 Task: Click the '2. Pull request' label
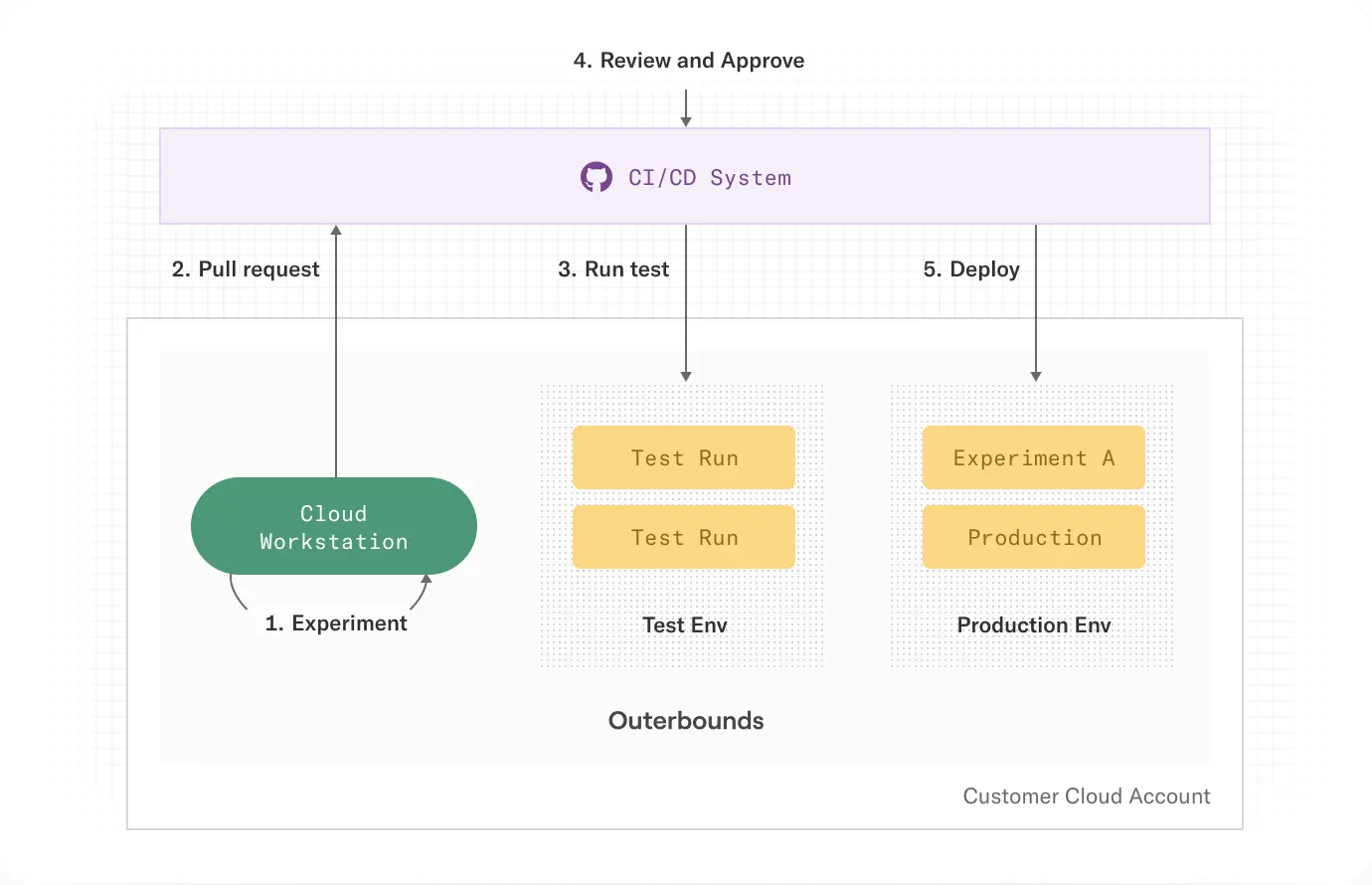pos(246,269)
